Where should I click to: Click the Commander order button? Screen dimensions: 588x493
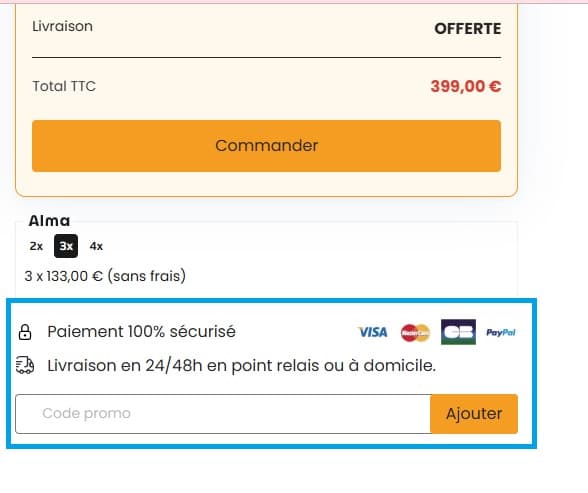pos(266,146)
